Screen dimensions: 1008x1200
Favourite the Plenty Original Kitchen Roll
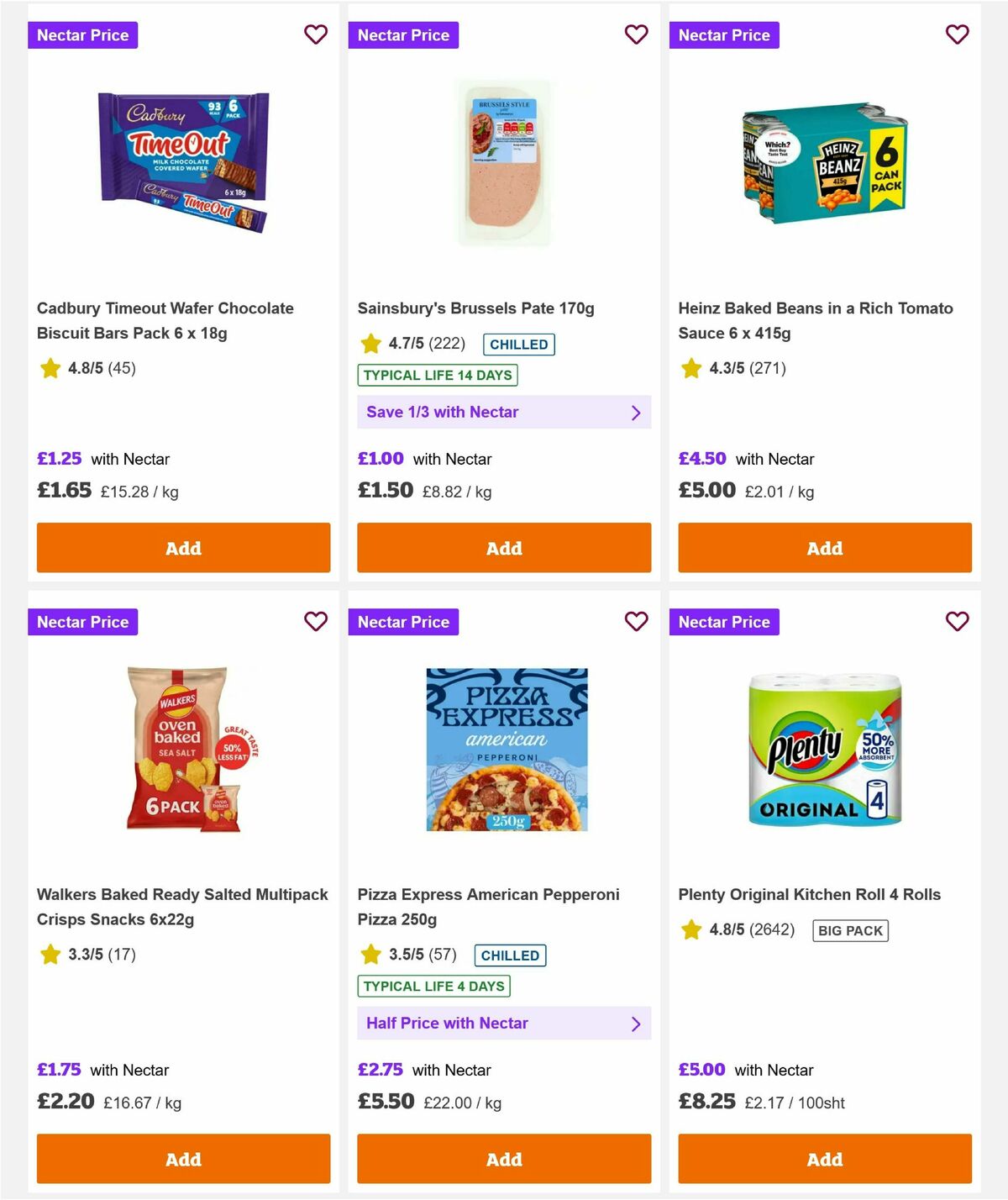coord(957,622)
